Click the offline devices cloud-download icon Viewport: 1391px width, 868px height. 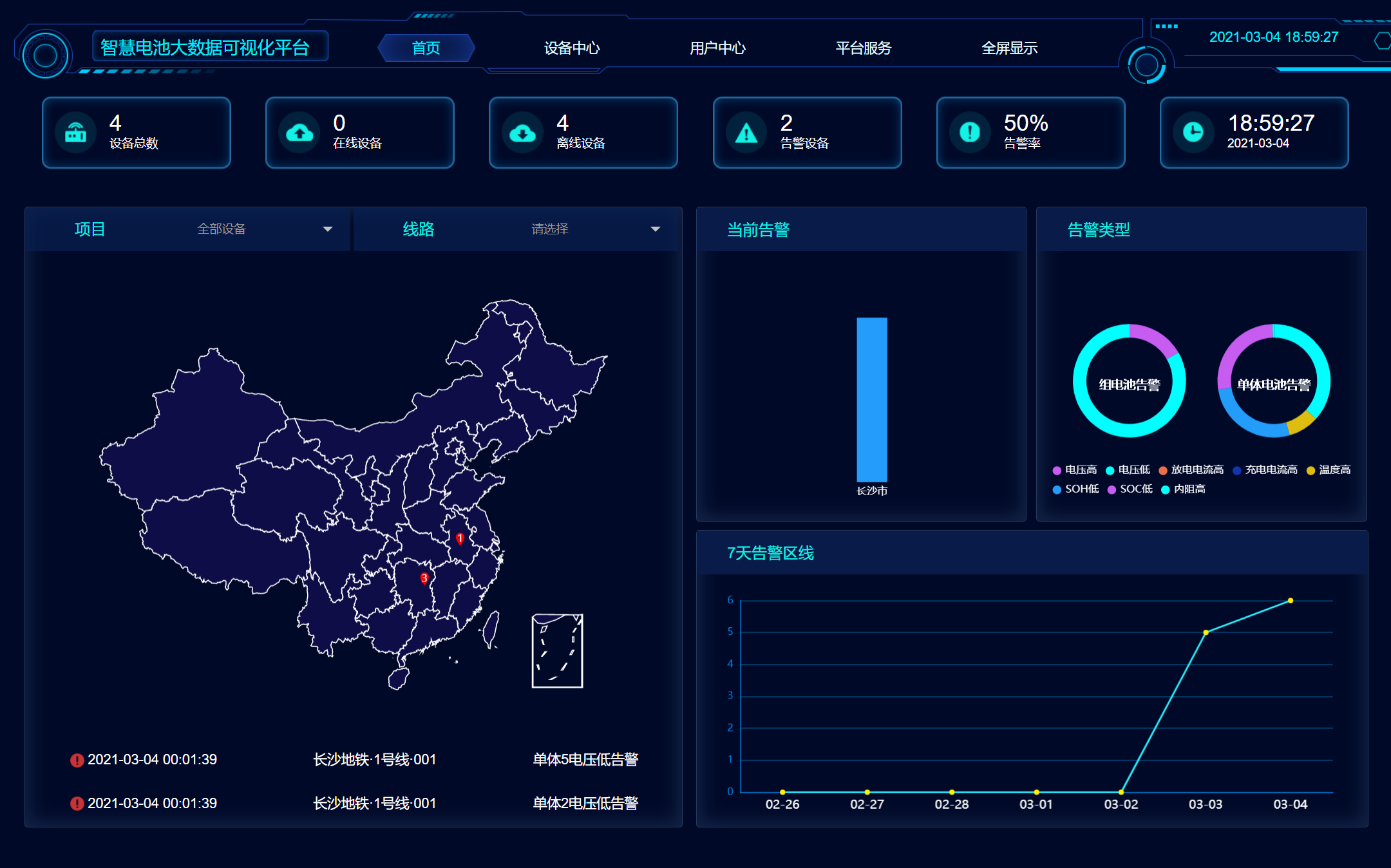pos(522,133)
